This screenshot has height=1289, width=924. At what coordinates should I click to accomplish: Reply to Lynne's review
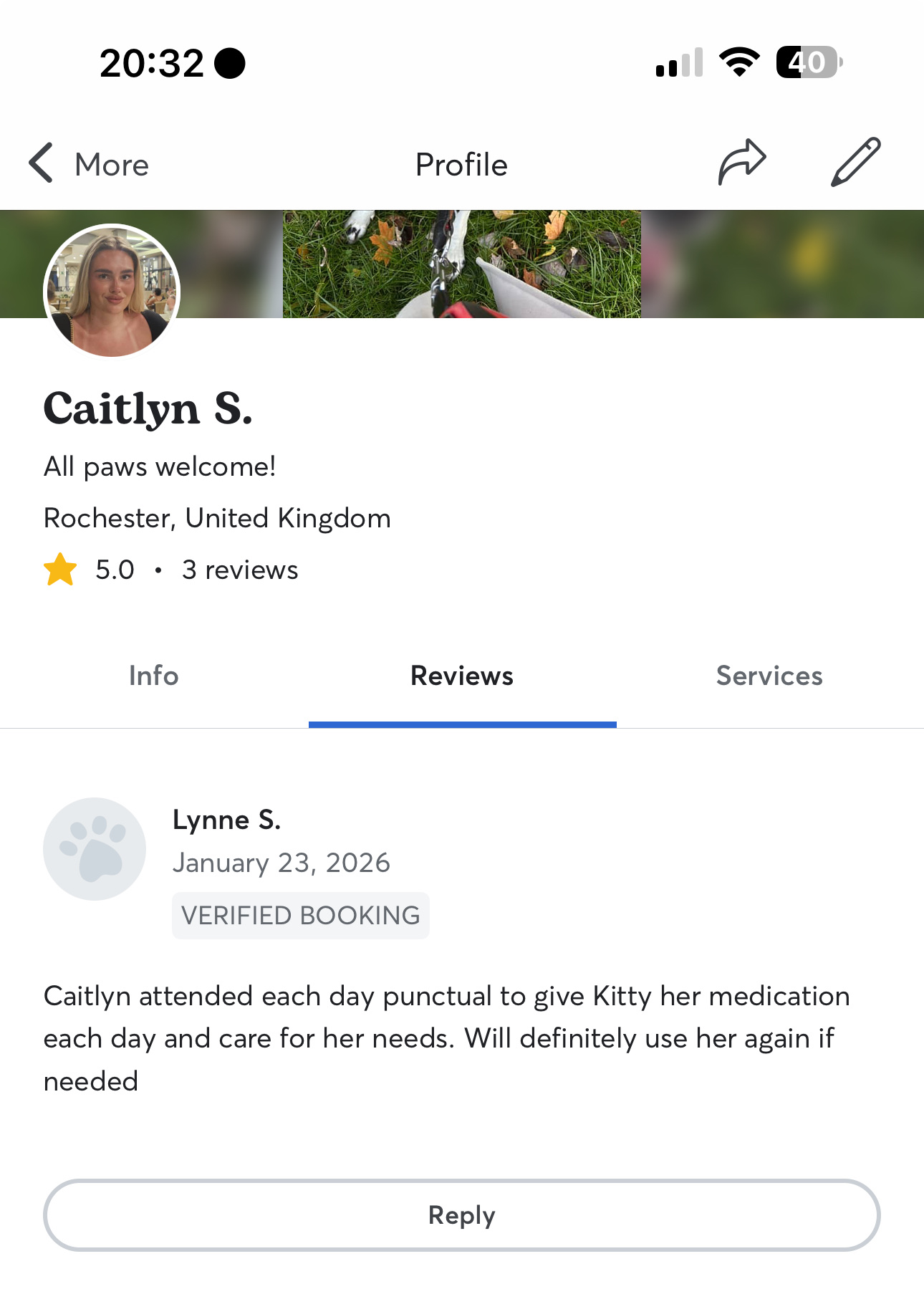tap(462, 1215)
